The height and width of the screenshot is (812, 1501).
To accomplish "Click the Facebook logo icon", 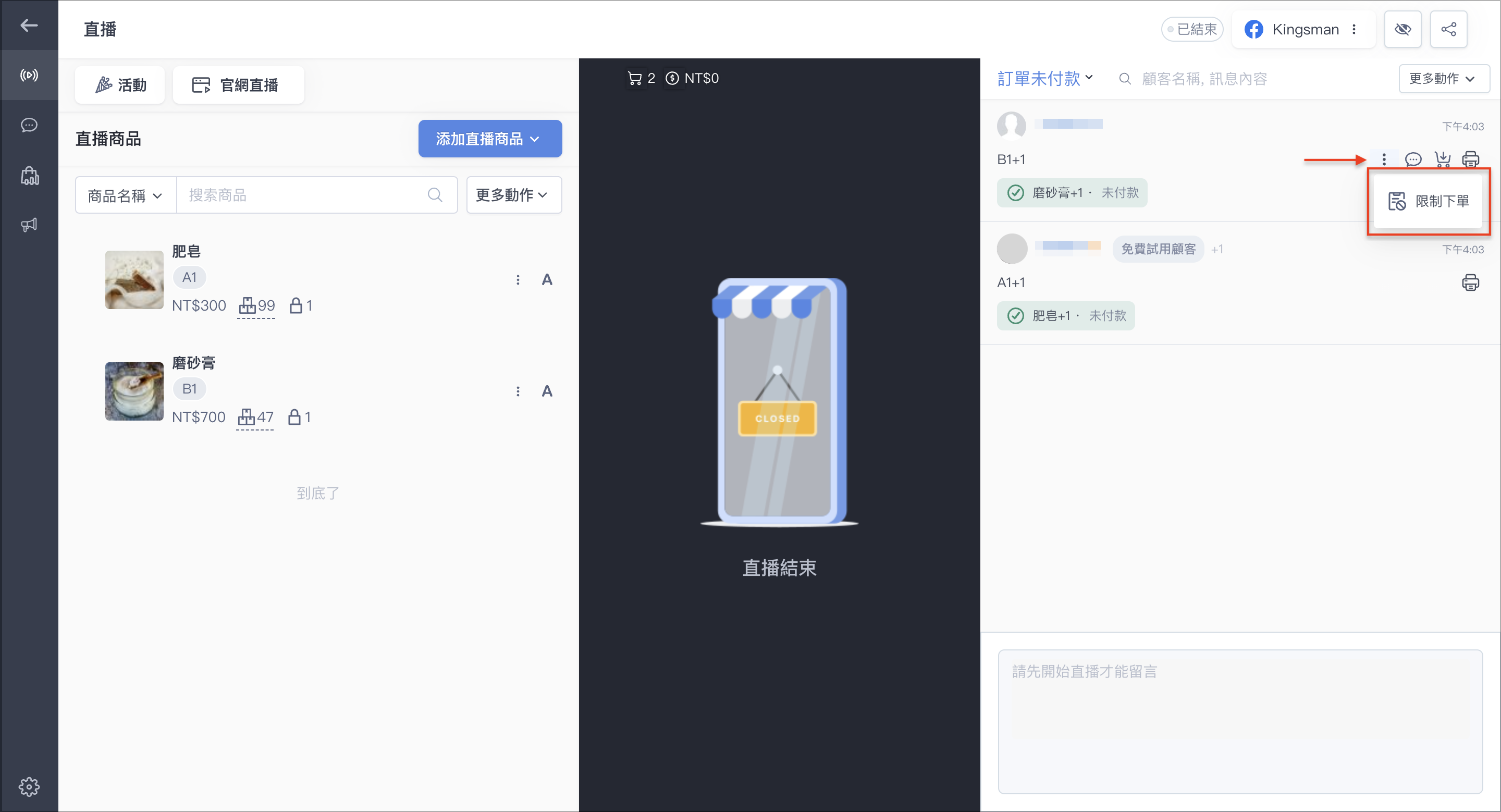I will [x=1253, y=29].
